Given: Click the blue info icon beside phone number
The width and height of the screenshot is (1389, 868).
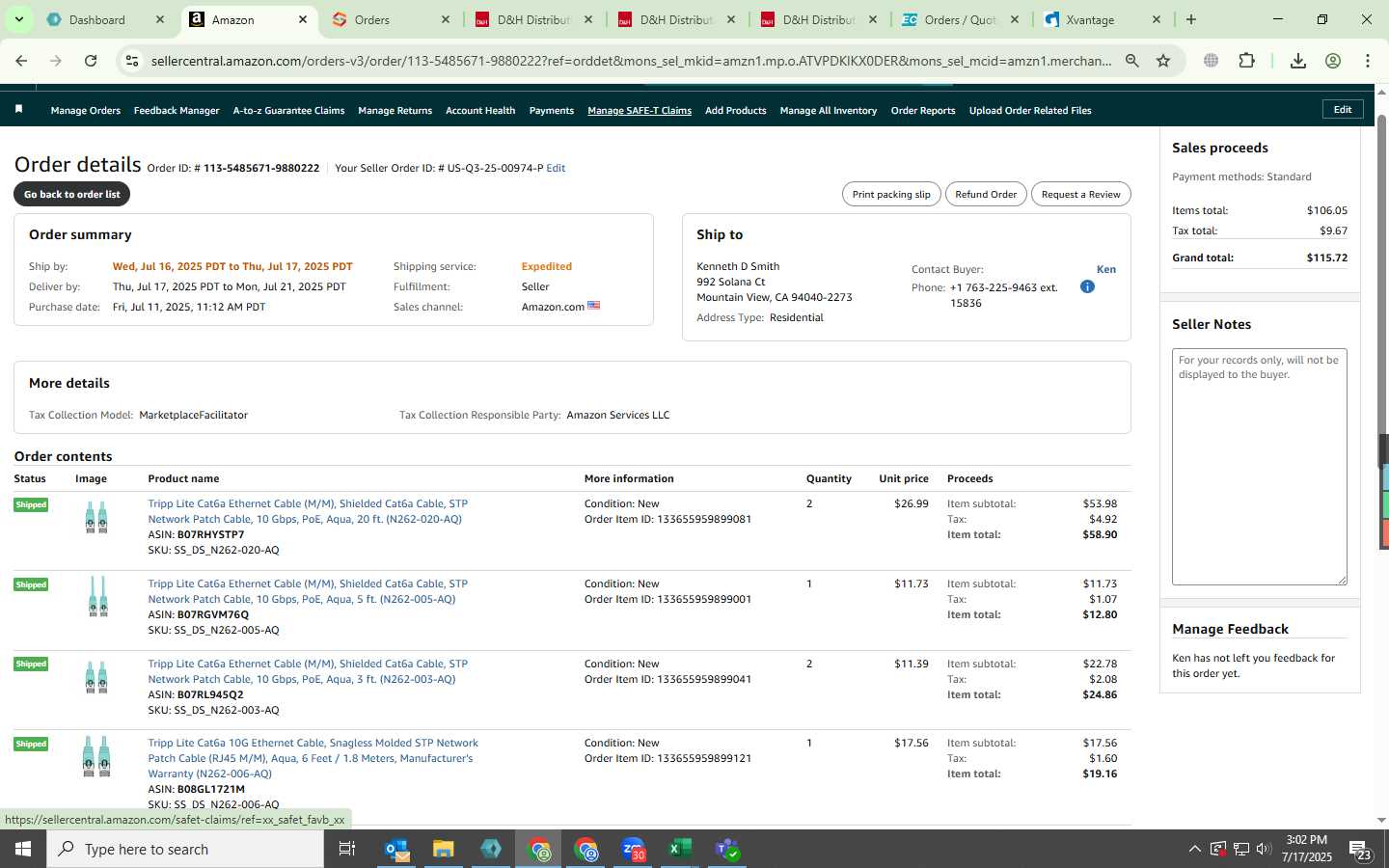Looking at the screenshot, I should click(x=1087, y=286).
